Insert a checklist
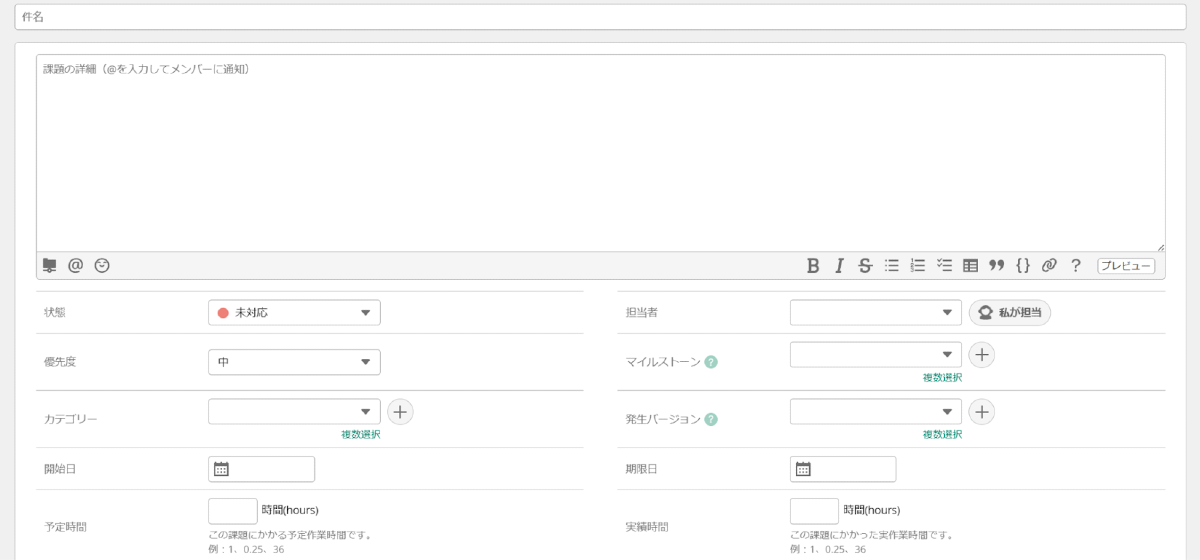The image size is (1200, 560). click(944, 265)
